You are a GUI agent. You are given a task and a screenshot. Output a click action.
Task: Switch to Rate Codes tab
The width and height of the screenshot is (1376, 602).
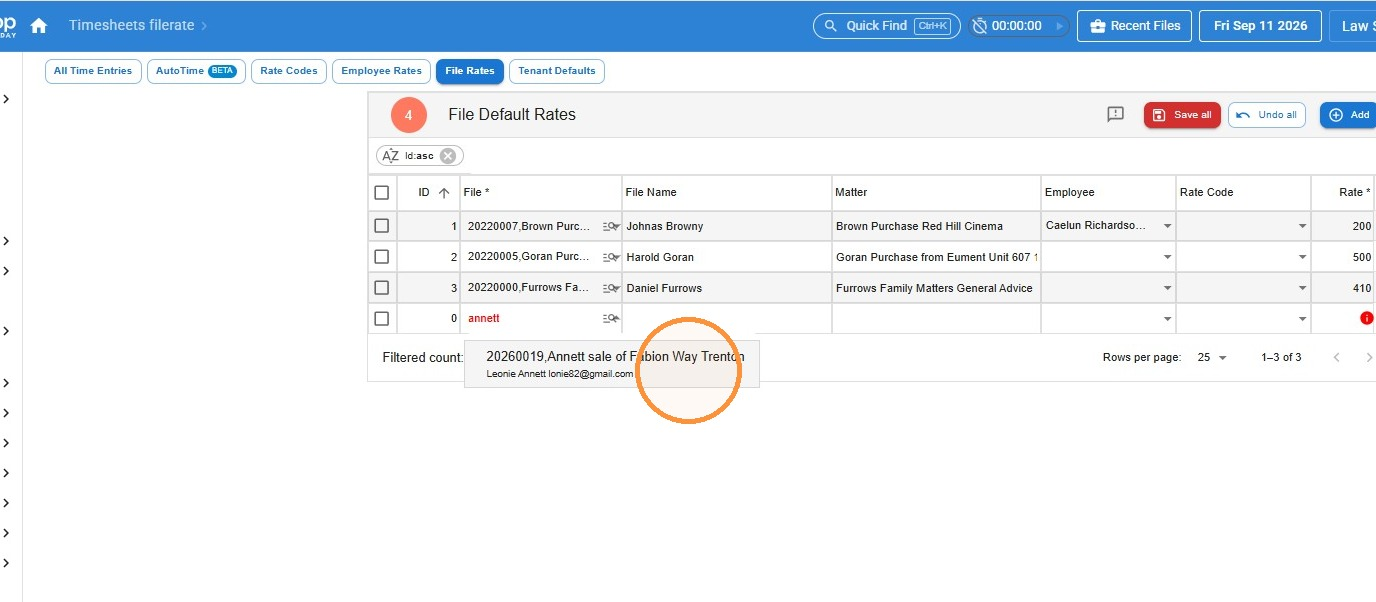(x=289, y=71)
